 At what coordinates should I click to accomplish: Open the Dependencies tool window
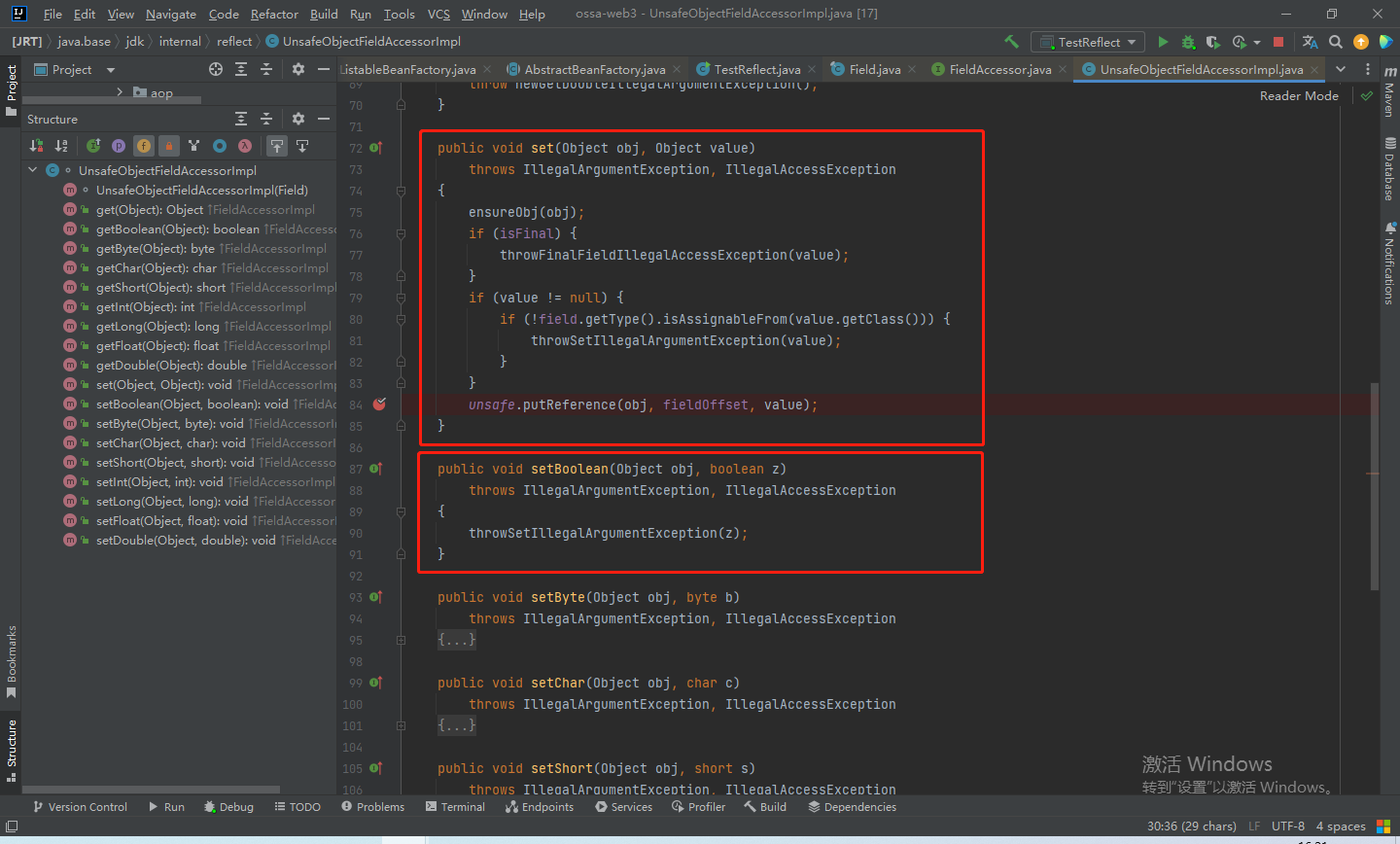853,807
